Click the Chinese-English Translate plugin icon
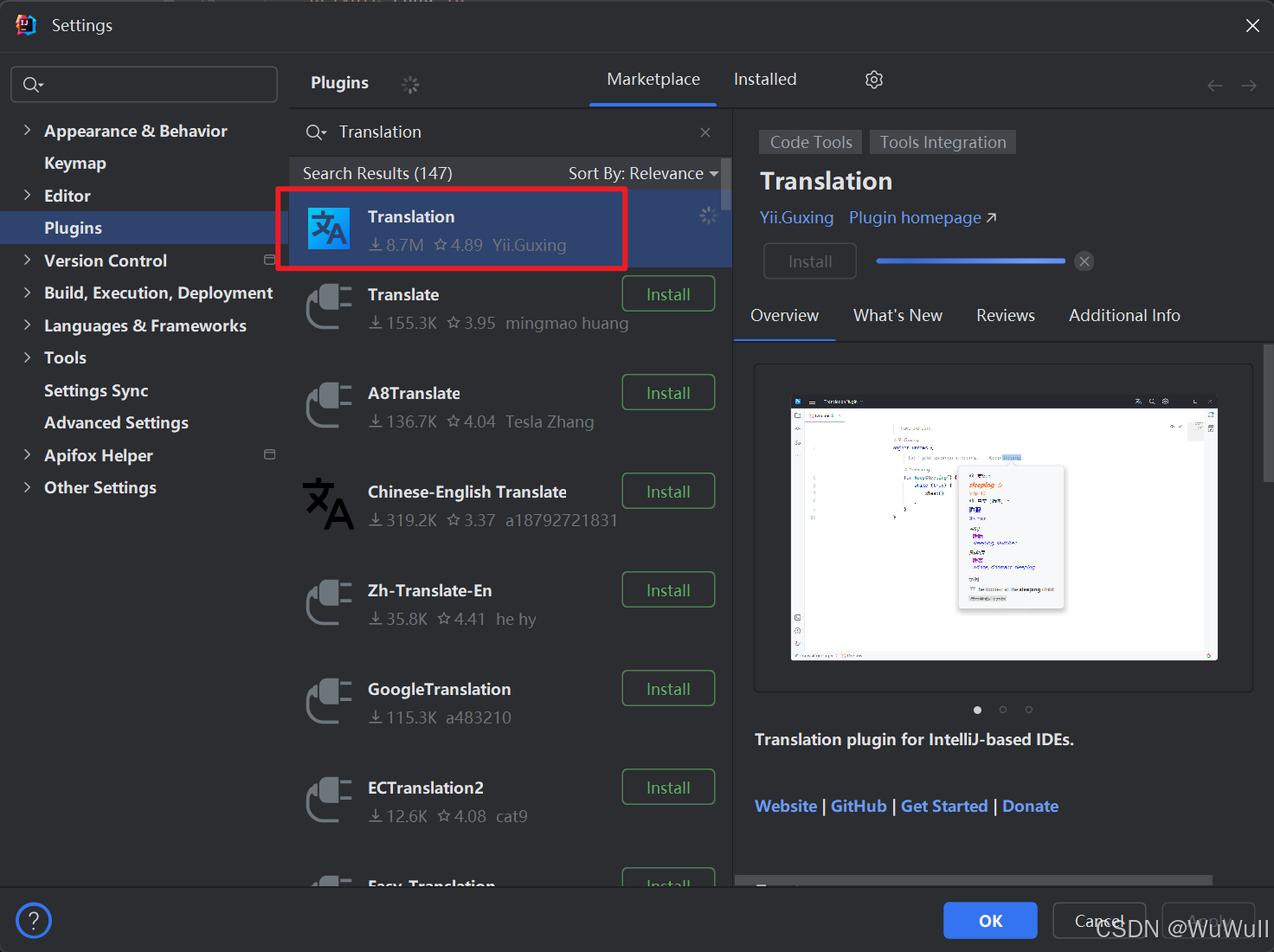1274x952 pixels. point(328,504)
